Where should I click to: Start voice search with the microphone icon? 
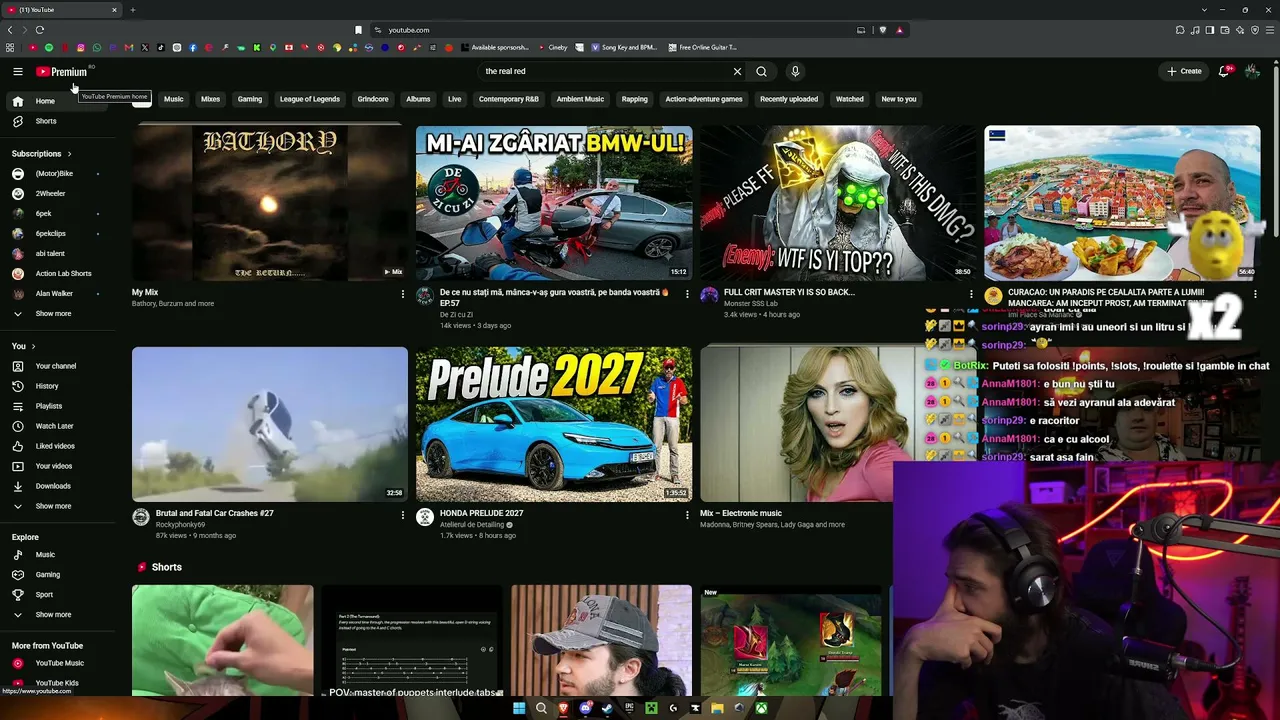(795, 71)
